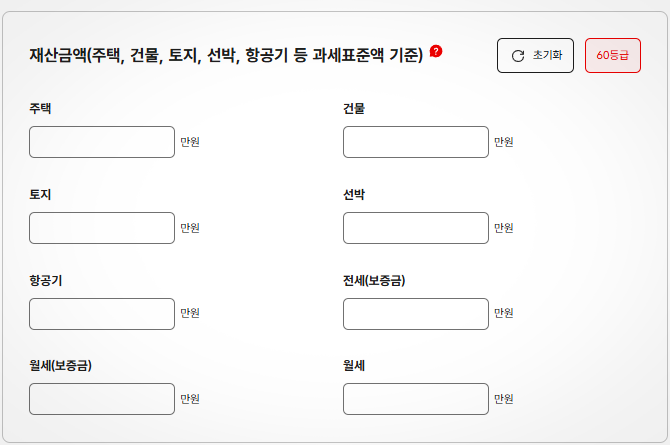The image size is (670, 445).
Task: Click the 월세(보증금) input box
Action: (x=102, y=399)
